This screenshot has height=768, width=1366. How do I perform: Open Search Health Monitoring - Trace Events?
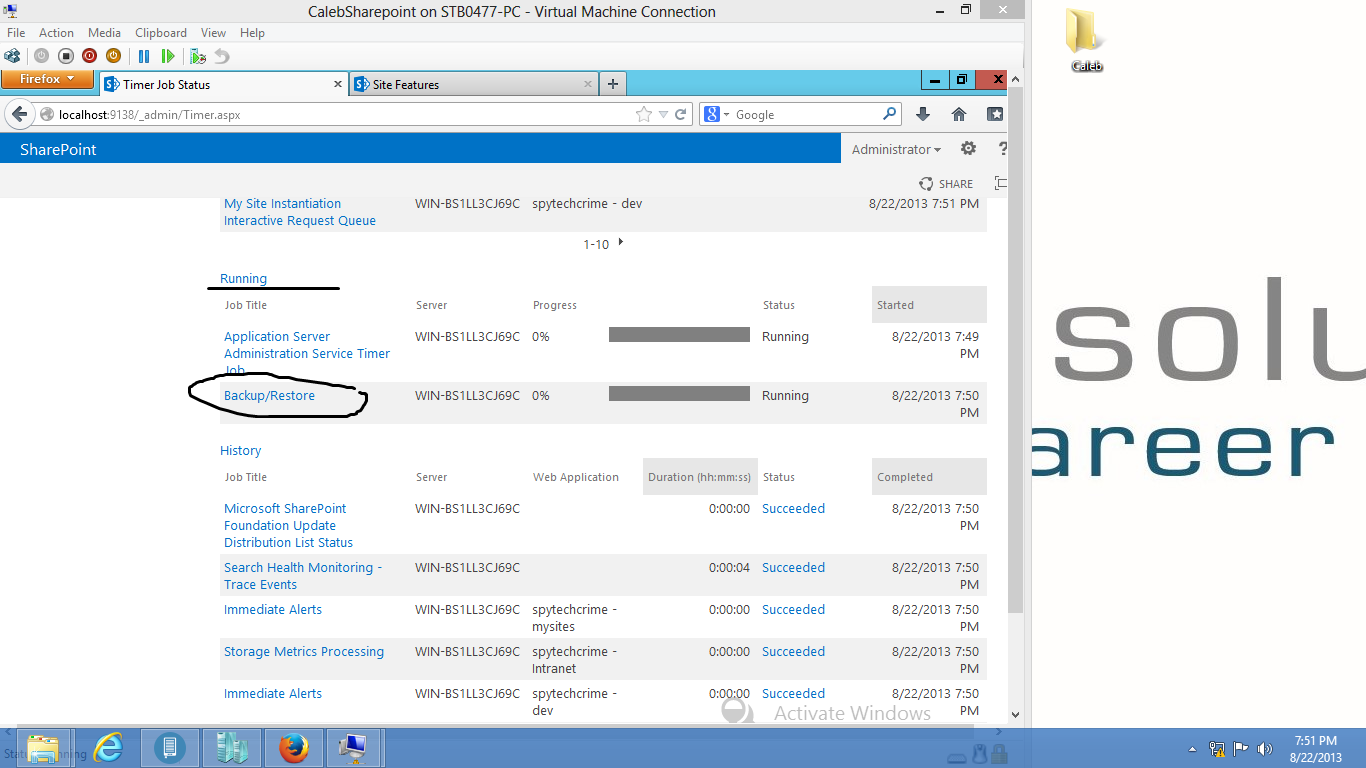coord(303,576)
